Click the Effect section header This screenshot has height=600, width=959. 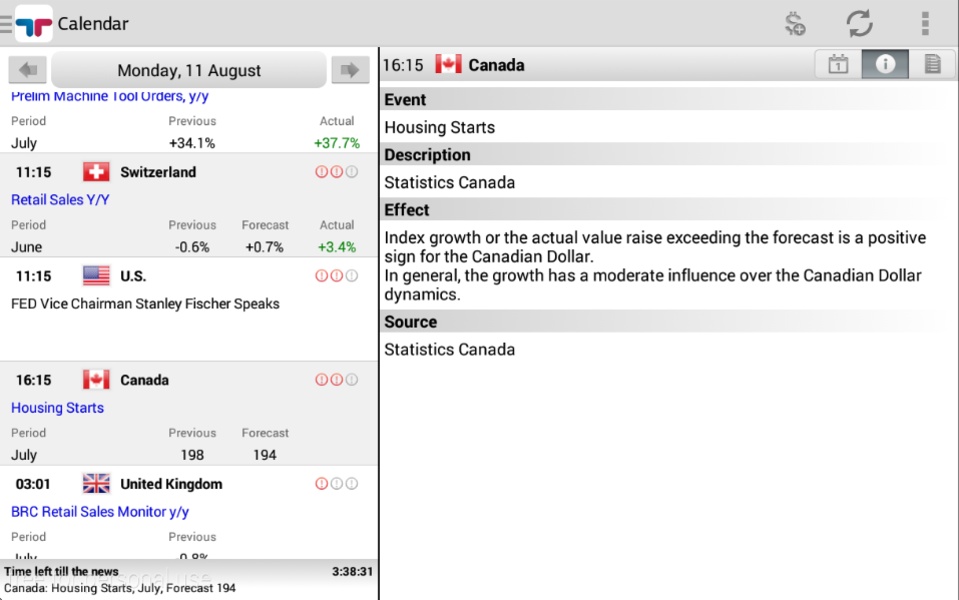point(668,210)
